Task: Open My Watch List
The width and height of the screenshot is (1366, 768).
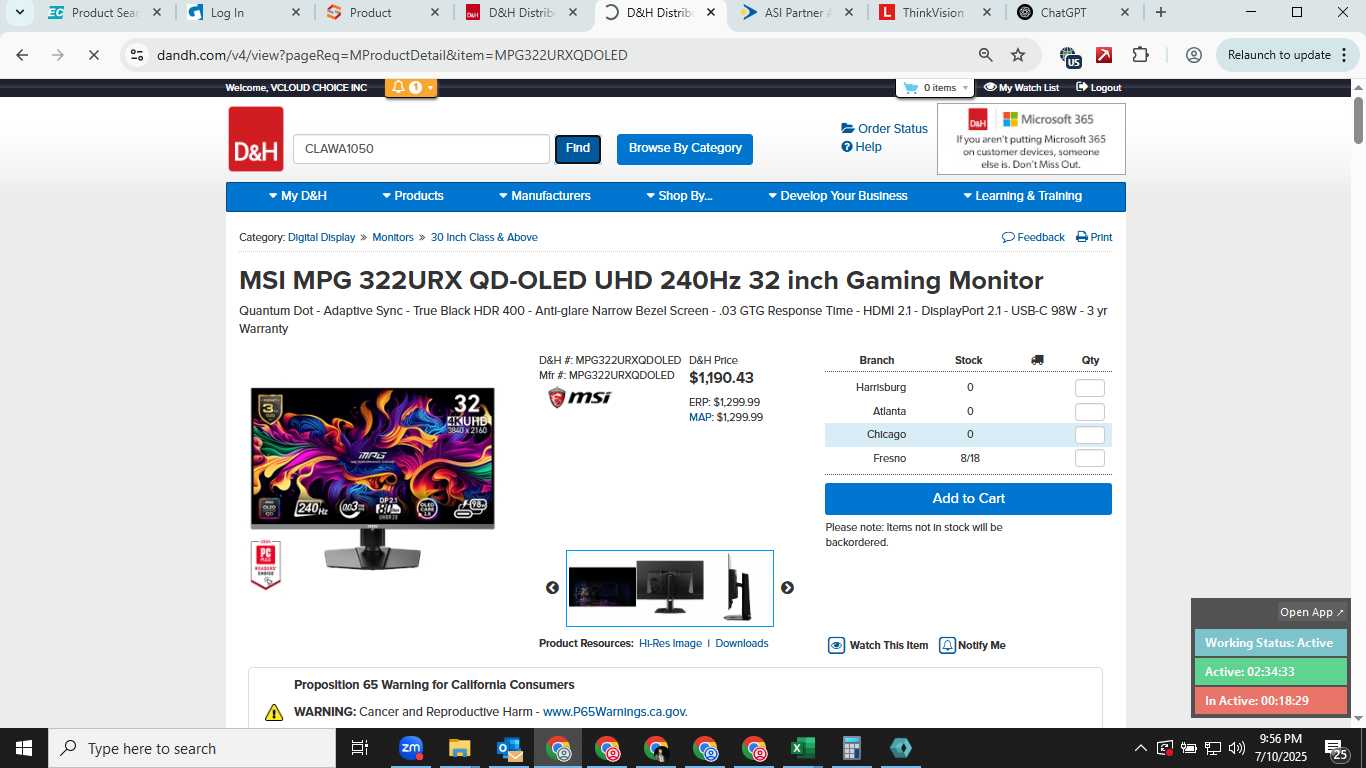Action: (1021, 88)
